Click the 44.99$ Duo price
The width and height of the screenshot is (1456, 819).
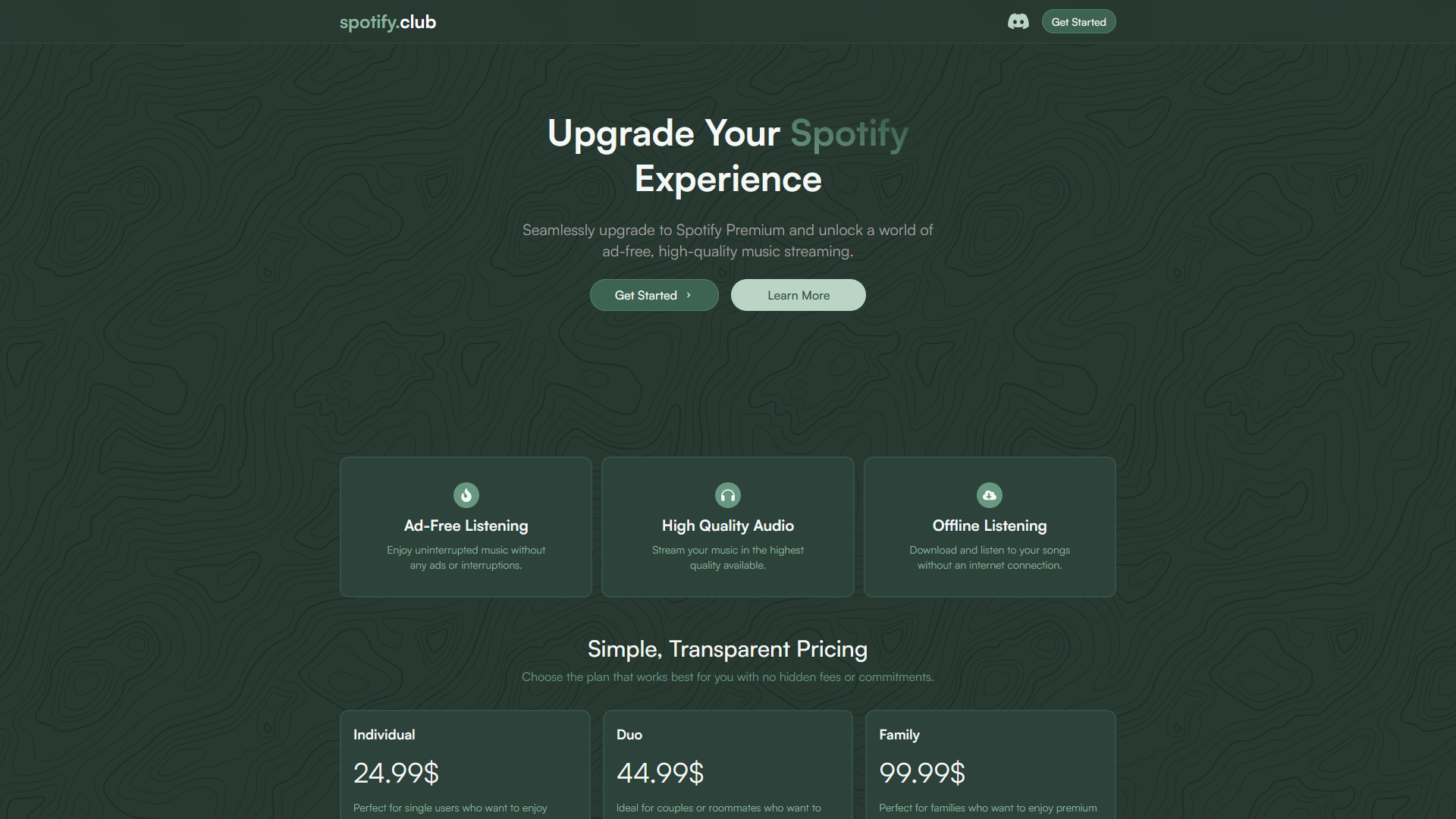pos(660,773)
